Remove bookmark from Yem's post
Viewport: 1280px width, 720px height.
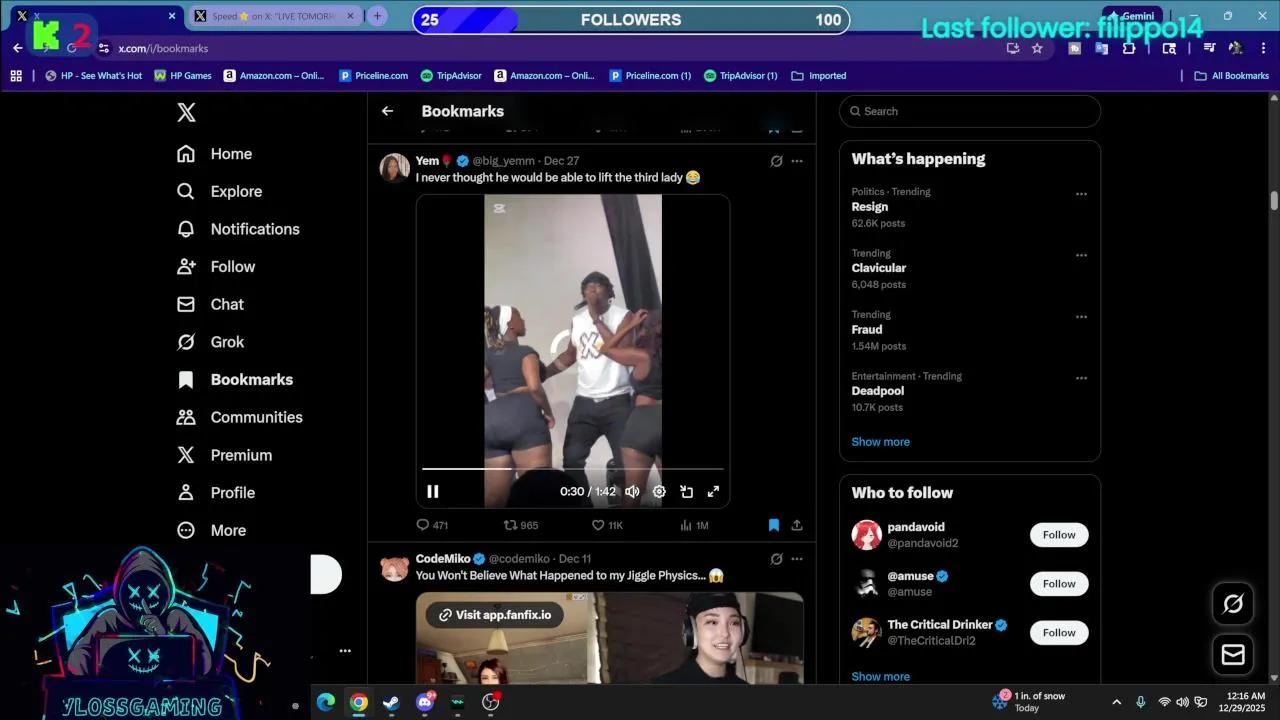click(x=774, y=525)
